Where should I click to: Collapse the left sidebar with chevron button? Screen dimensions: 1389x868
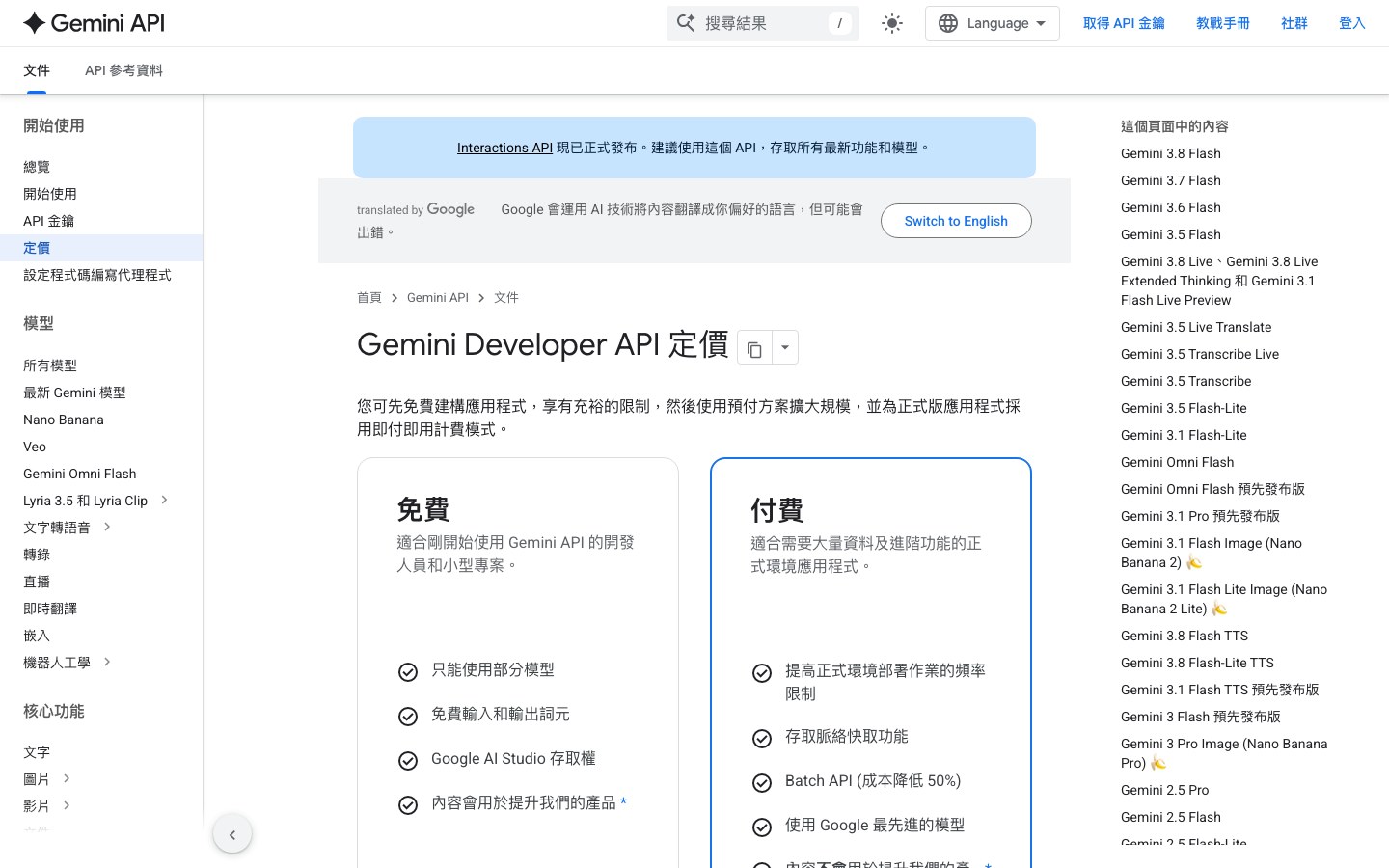tap(232, 834)
